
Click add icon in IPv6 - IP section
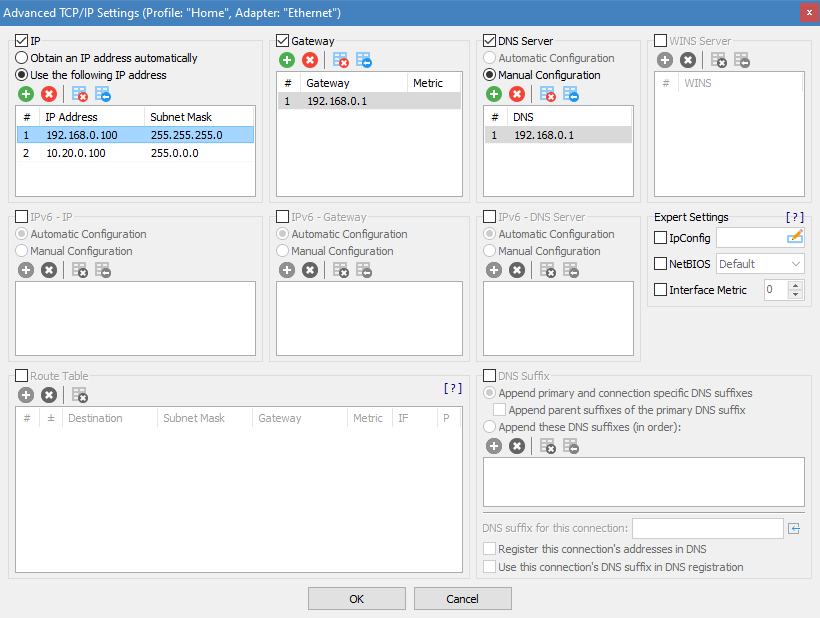click(x=26, y=270)
